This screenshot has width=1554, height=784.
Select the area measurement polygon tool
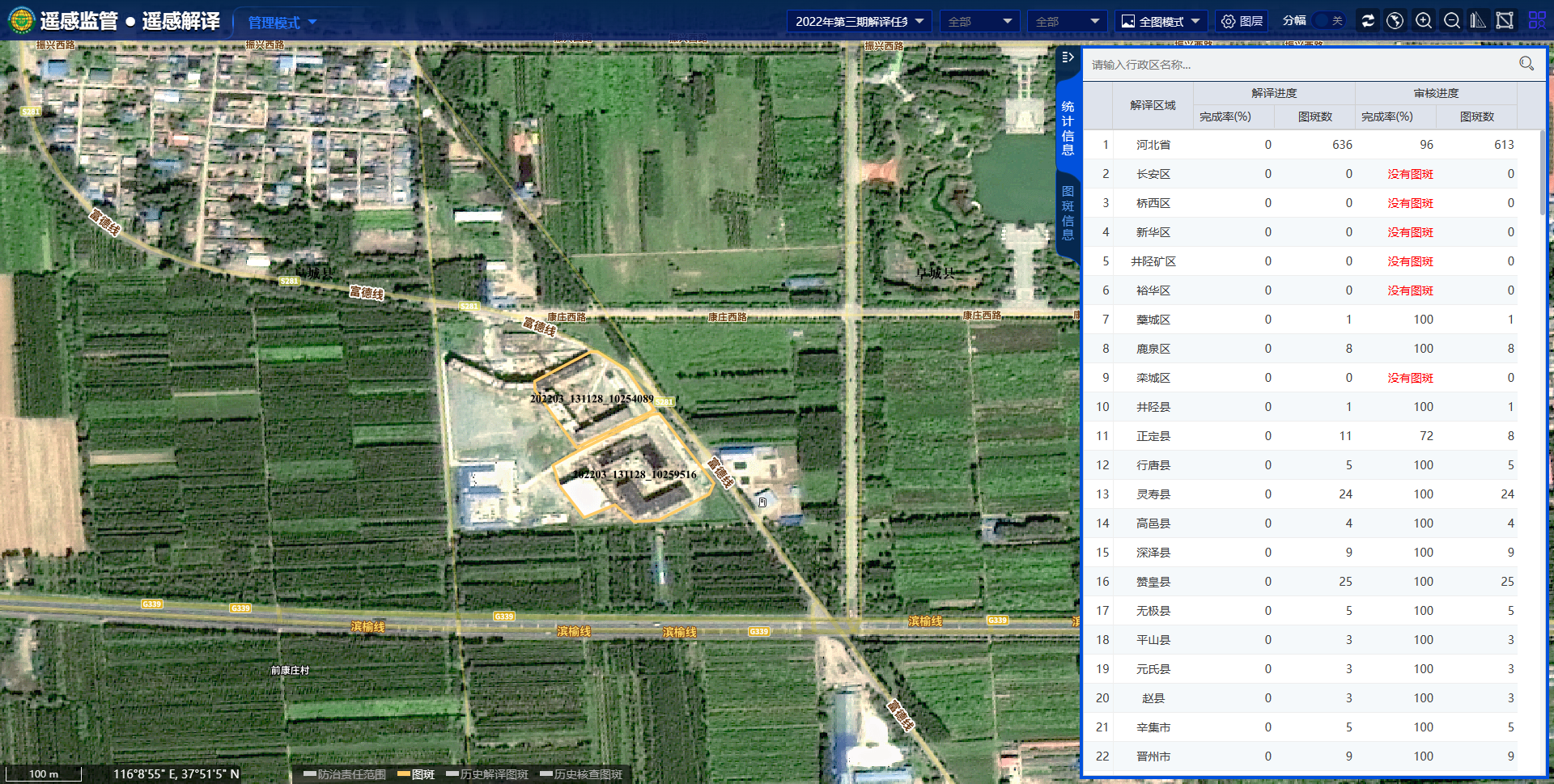[1505, 21]
